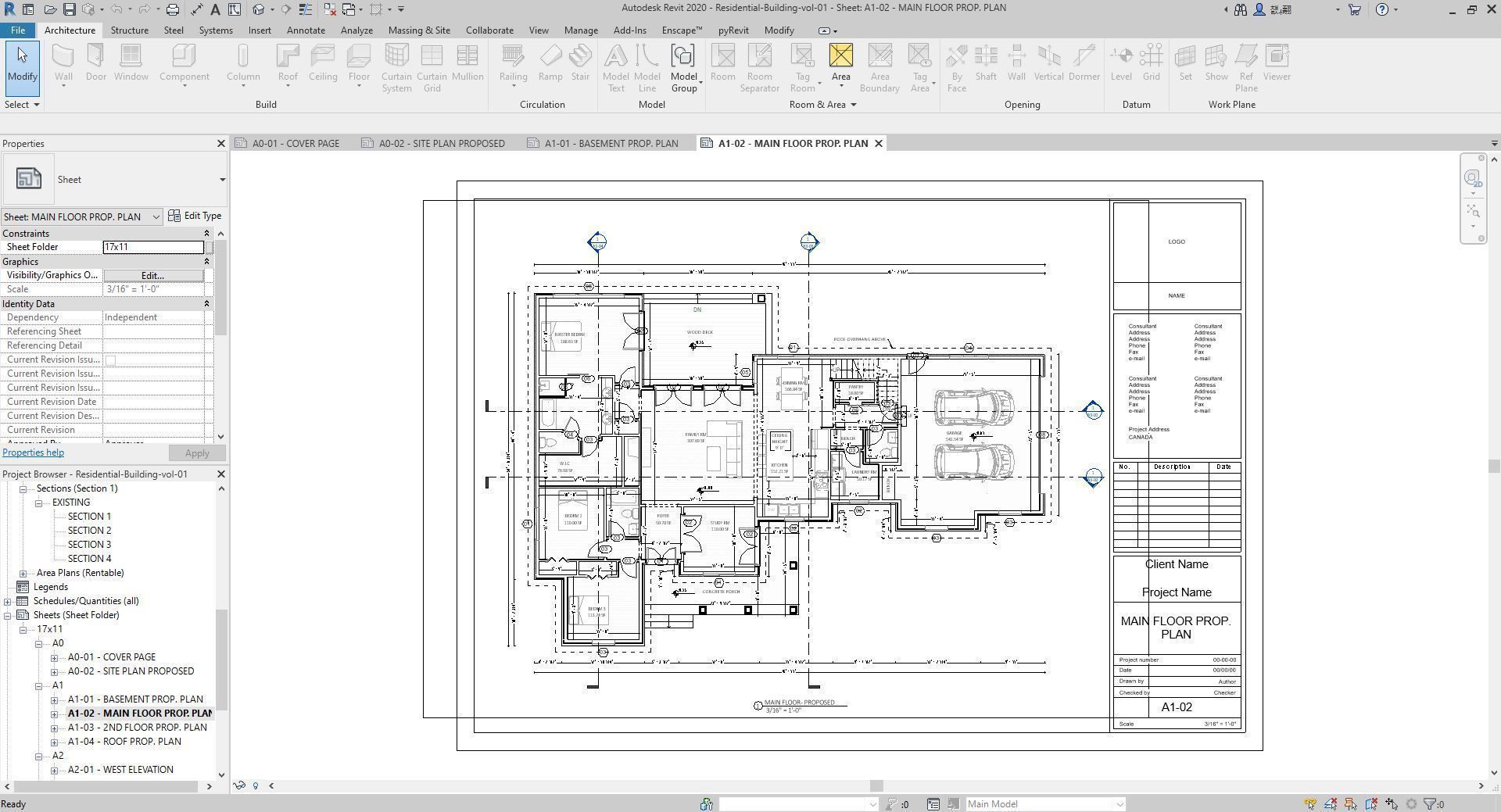This screenshot has width=1501, height=812.
Task: Select the Curtain Grid tool
Action: (432, 69)
